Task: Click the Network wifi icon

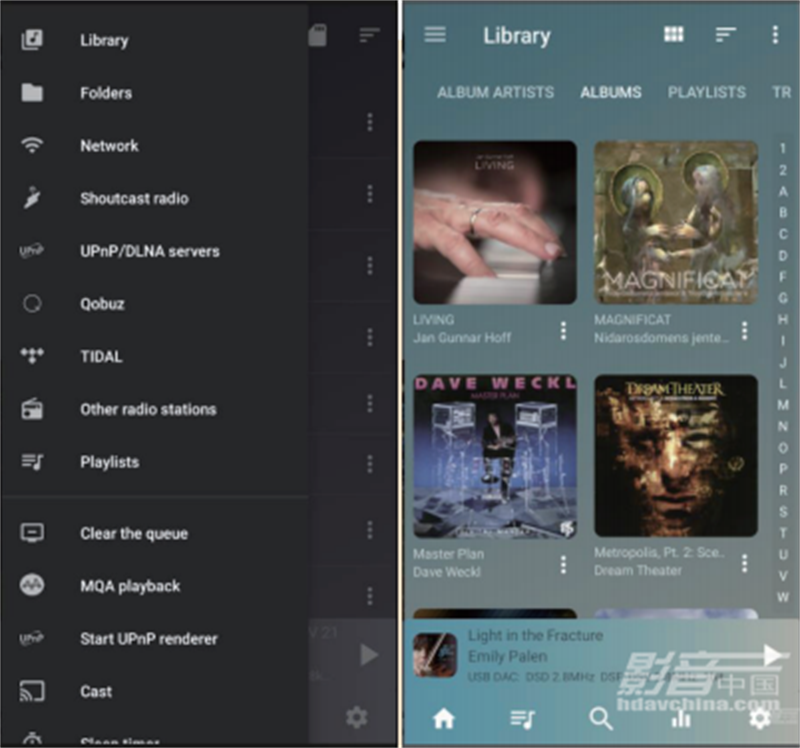Action: click(x=32, y=145)
